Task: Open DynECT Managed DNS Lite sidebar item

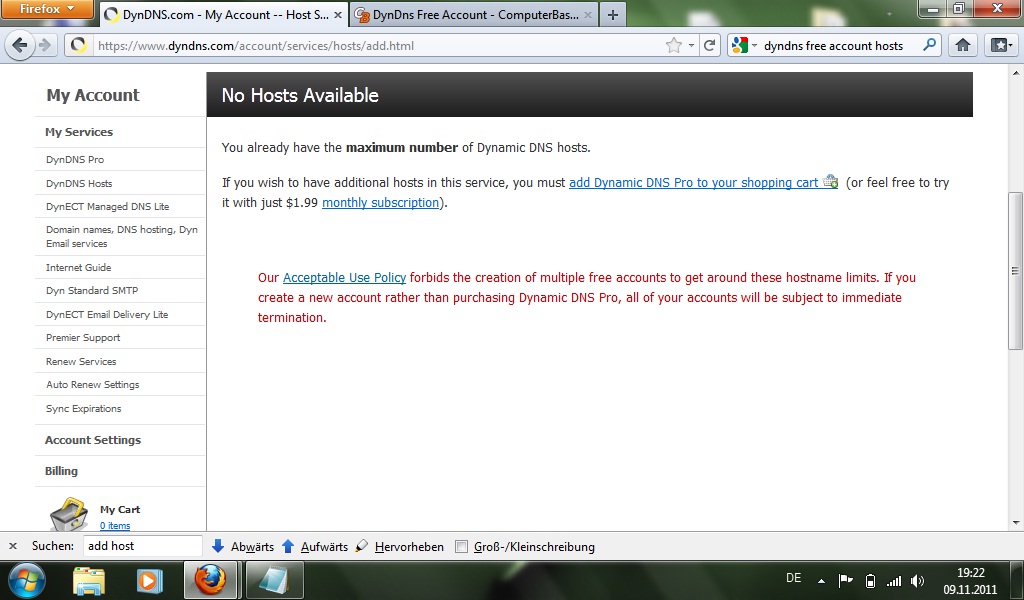Action: pyautogui.click(x=108, y=206)
